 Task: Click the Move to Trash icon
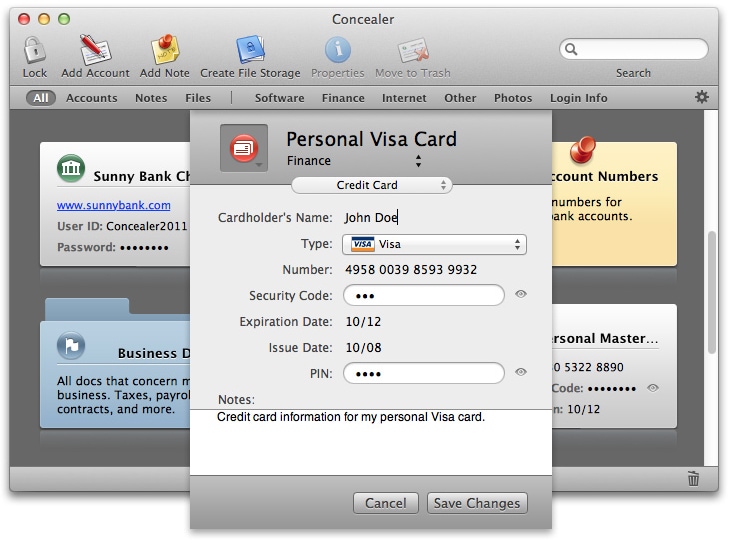[413, 50]
